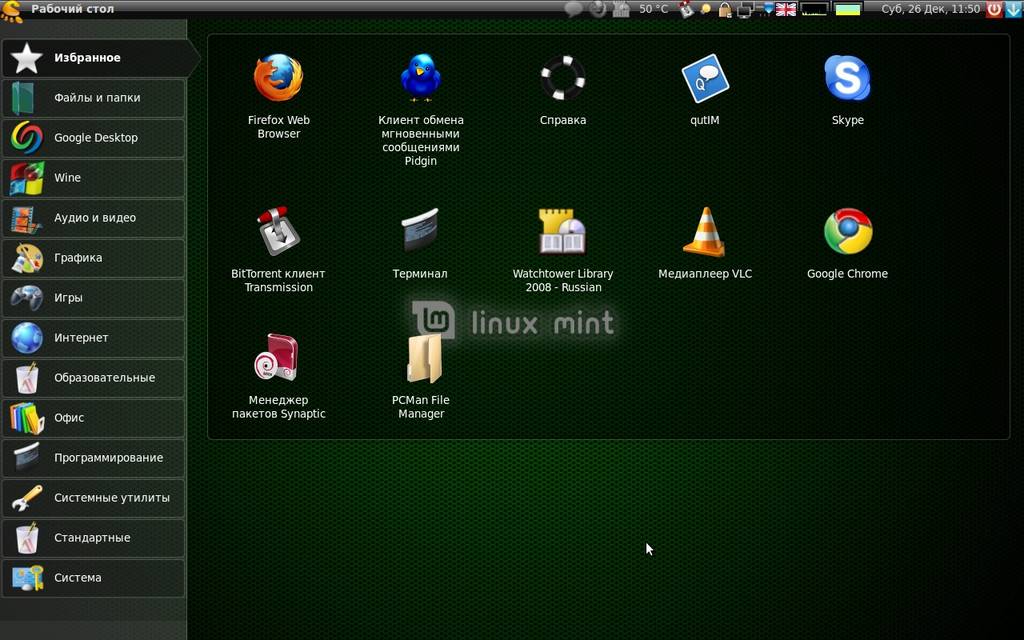The image size is (1024, 640).
Task: Click the yellow light bulb tray icon
Action: [x=706, y=9]
